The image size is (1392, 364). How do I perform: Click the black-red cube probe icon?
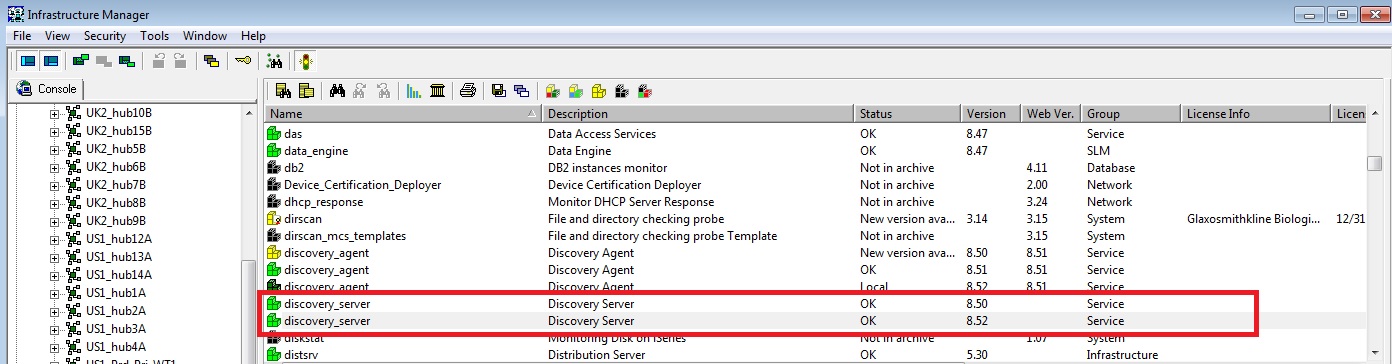[x=646, y=90]
